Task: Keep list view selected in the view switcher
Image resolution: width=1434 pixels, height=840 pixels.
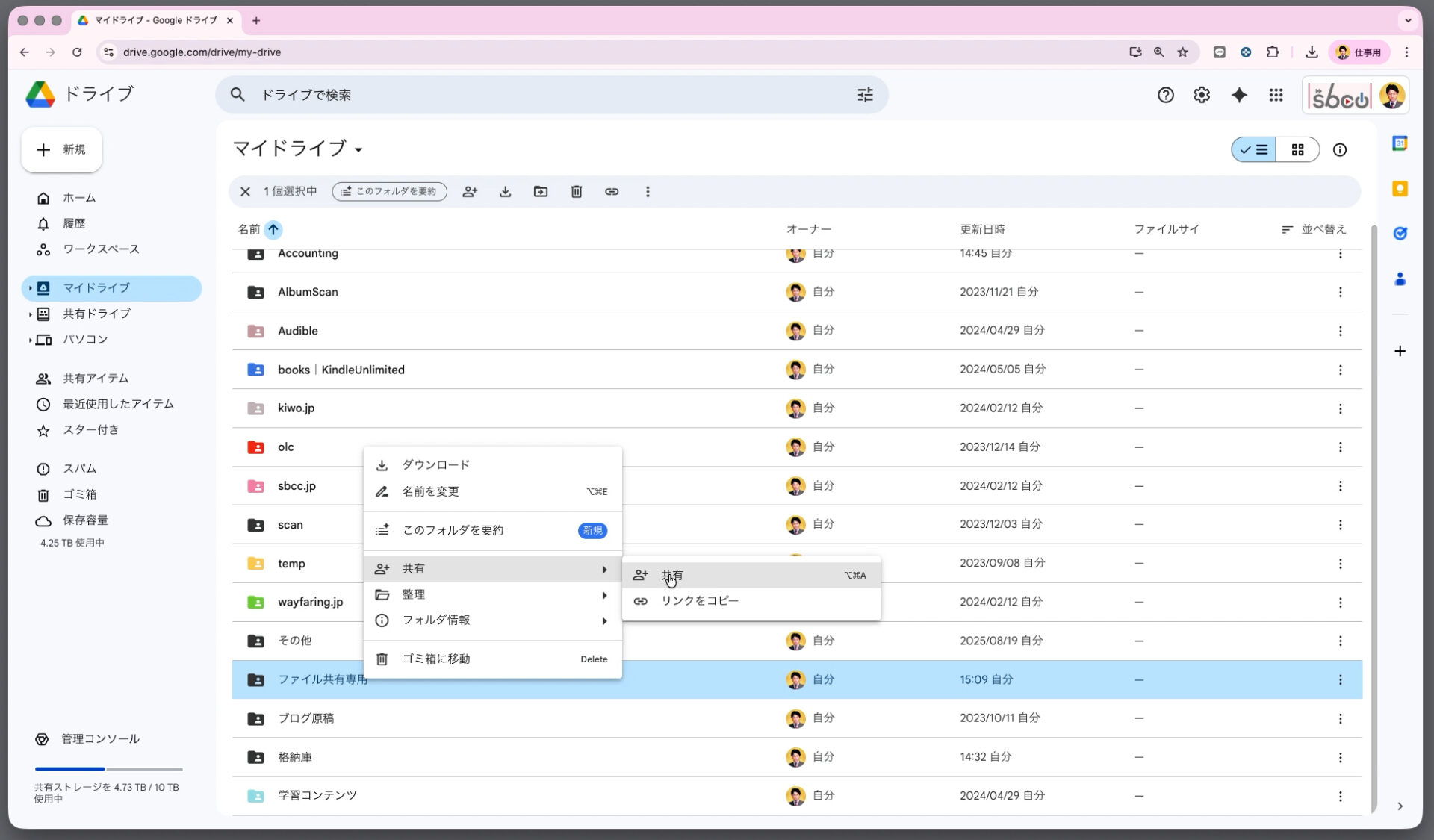Action: point(1253,149)
